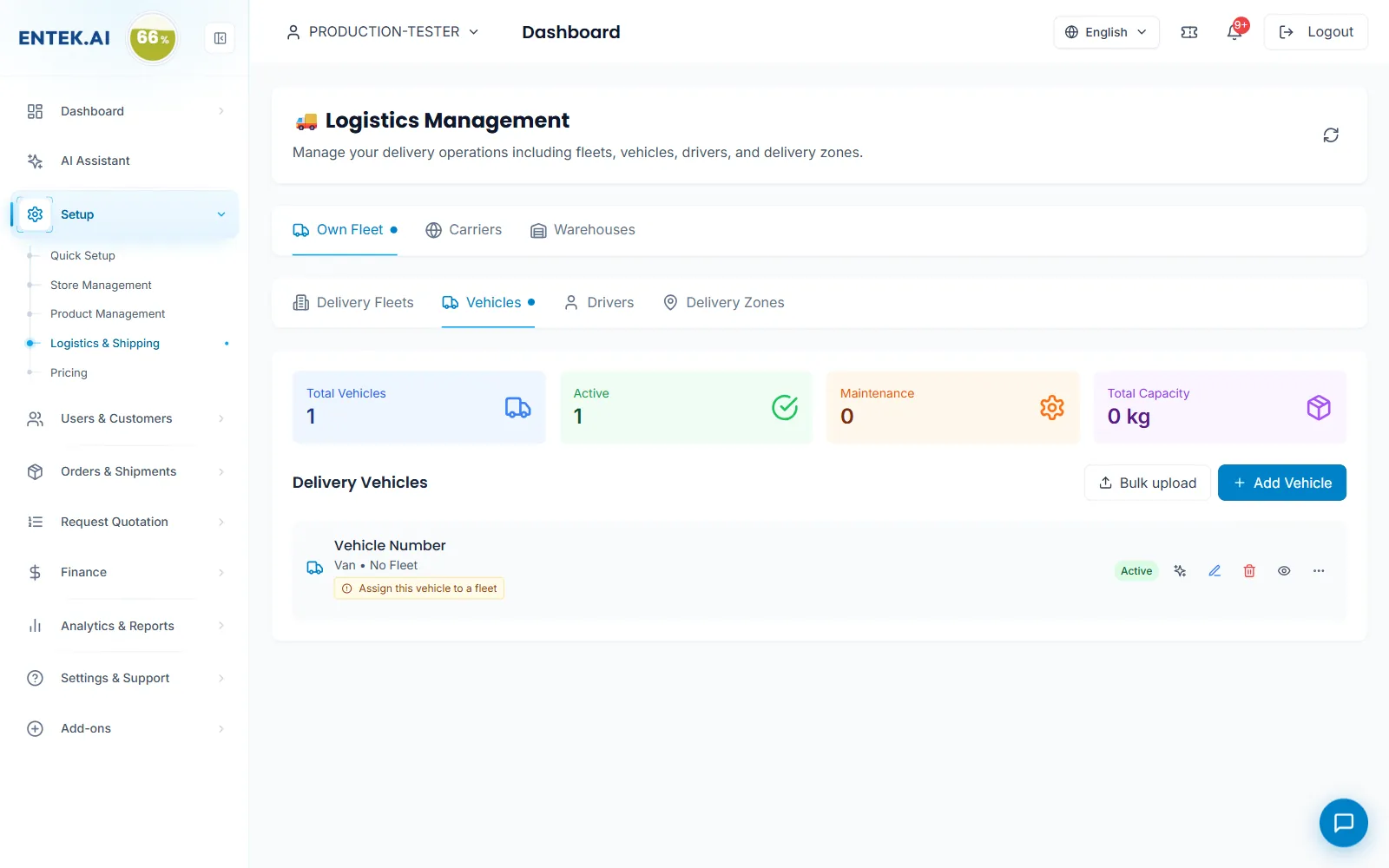Open Store Management in sidebar
The height and width of the screenshot is (868, 1389).
(101, 285)
